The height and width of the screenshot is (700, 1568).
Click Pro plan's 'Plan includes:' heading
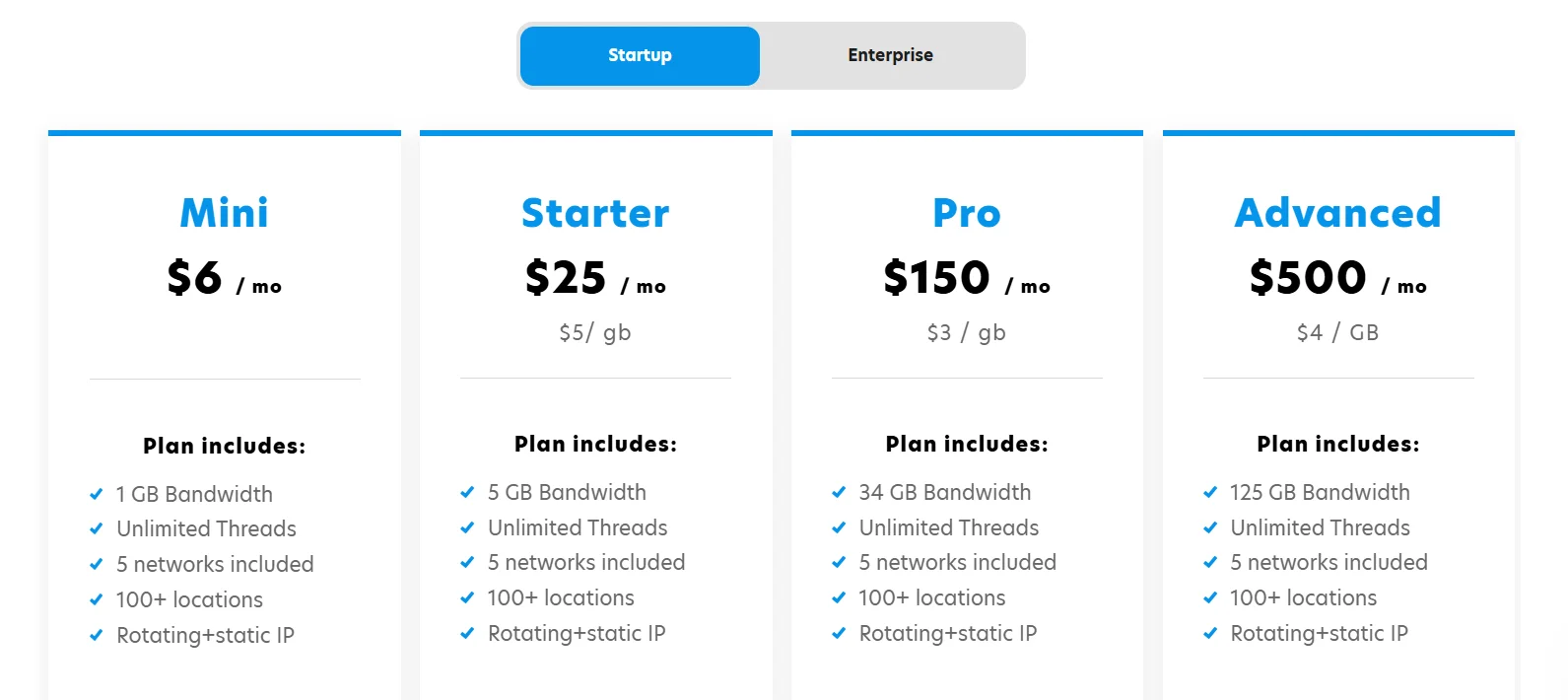coord(967,444)
